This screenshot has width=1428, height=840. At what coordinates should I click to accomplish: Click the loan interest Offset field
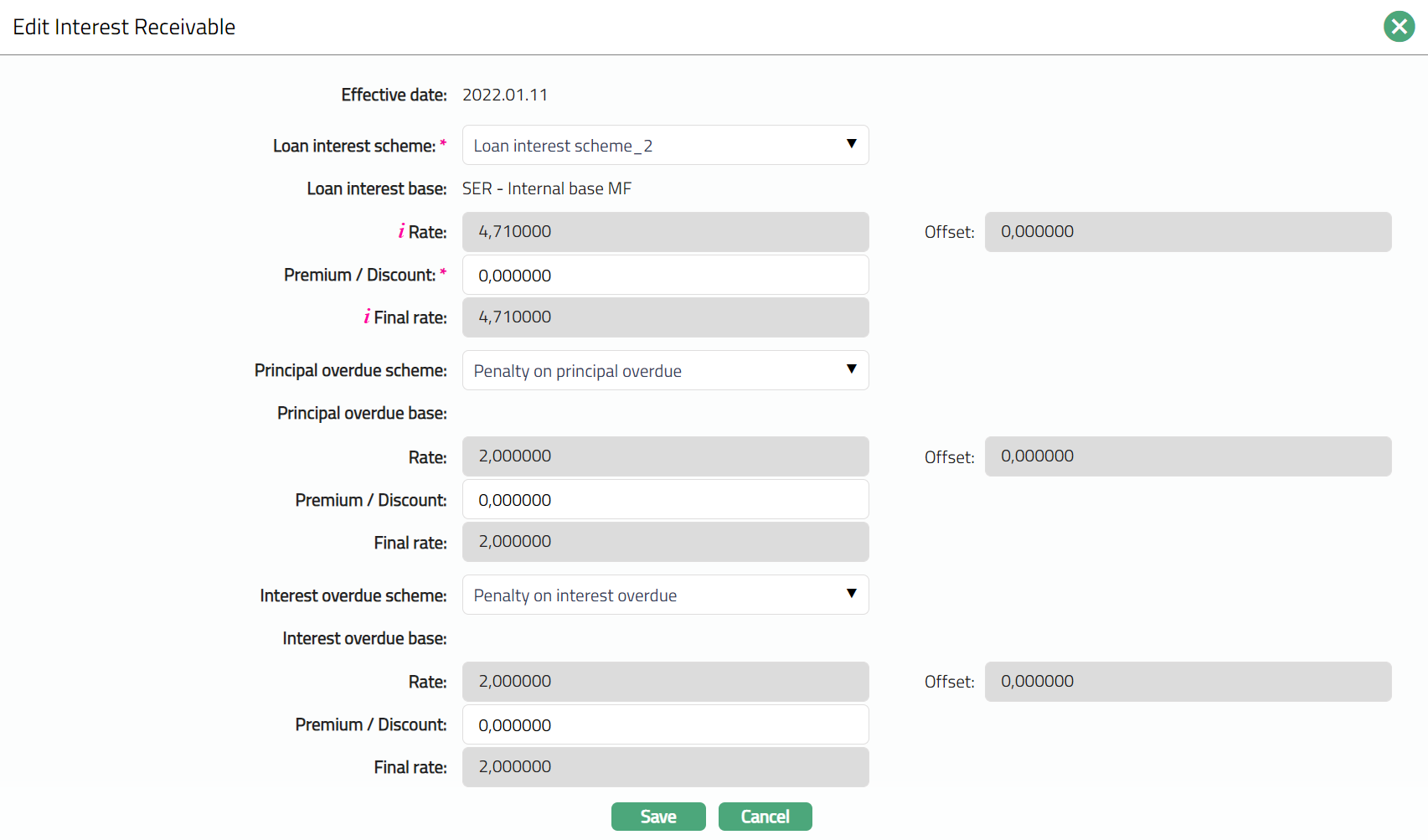(1188, 232)
